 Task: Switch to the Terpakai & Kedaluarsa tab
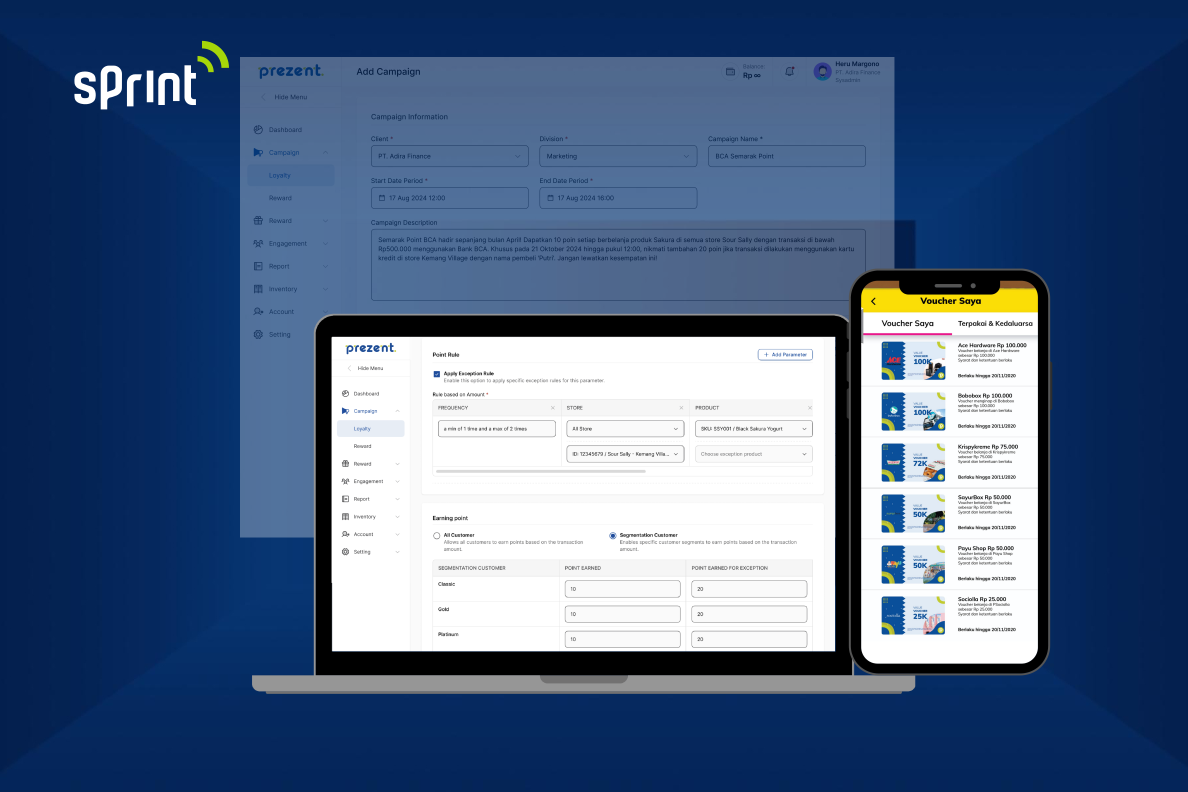[997, 323]
